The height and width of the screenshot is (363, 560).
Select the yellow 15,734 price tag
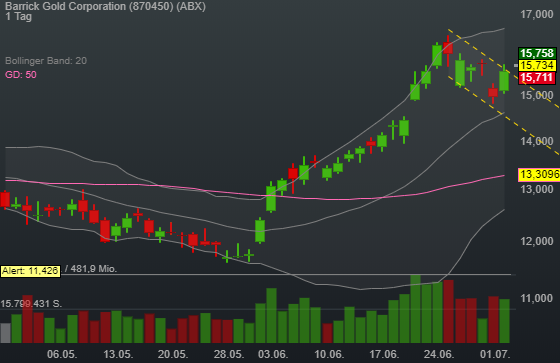(x=537, y=65)
